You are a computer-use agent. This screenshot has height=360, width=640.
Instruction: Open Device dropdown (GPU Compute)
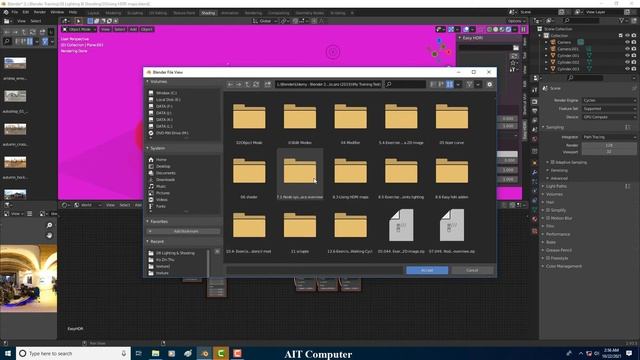[609, 117]
